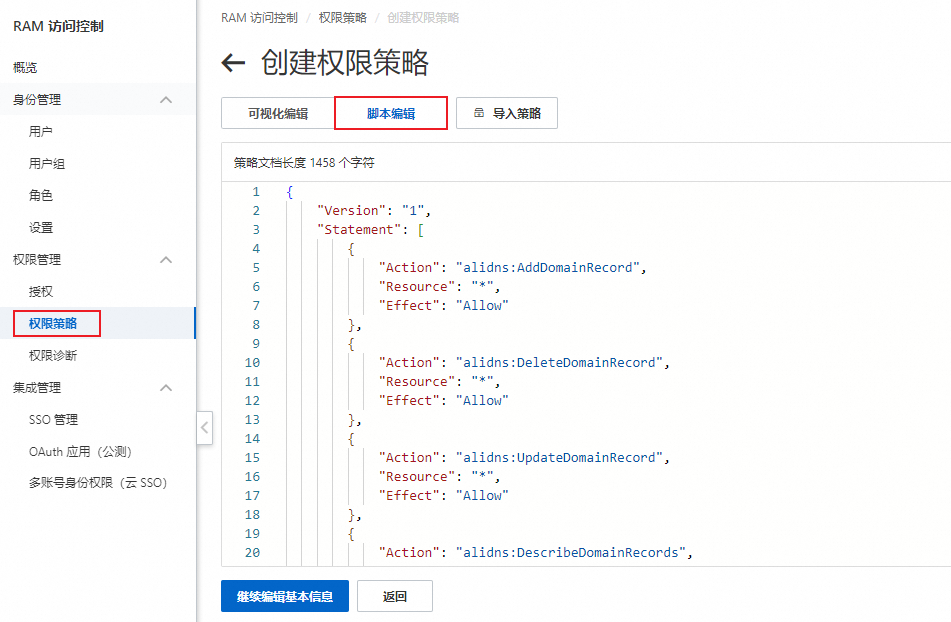The width and height of the screenshot is (951, 622).
Task: Open 用户 in the sidebar
Action: click(41, 132)
